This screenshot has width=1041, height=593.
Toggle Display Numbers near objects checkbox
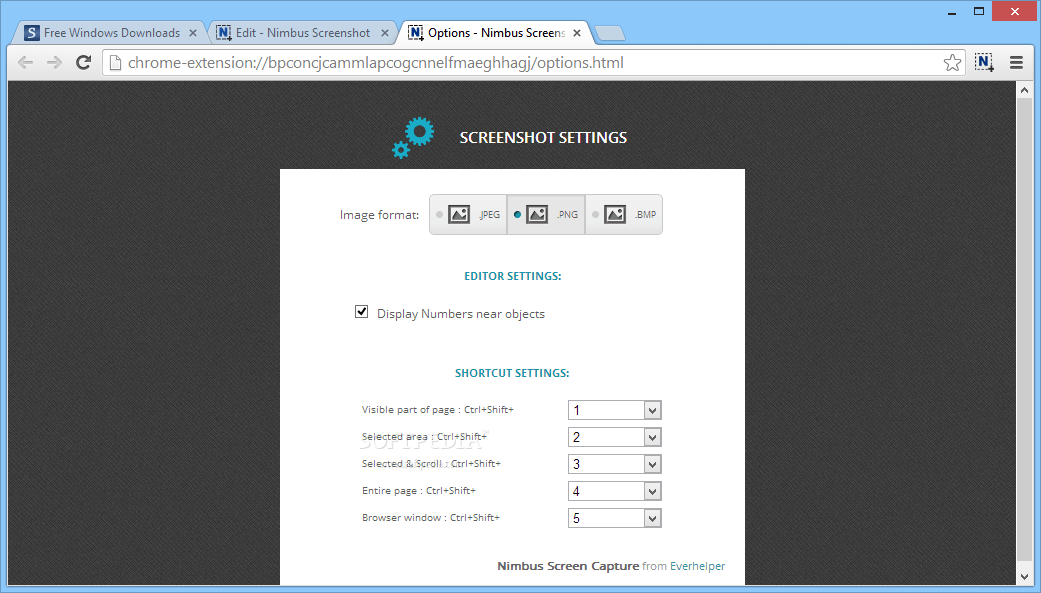tap(361, 311)
